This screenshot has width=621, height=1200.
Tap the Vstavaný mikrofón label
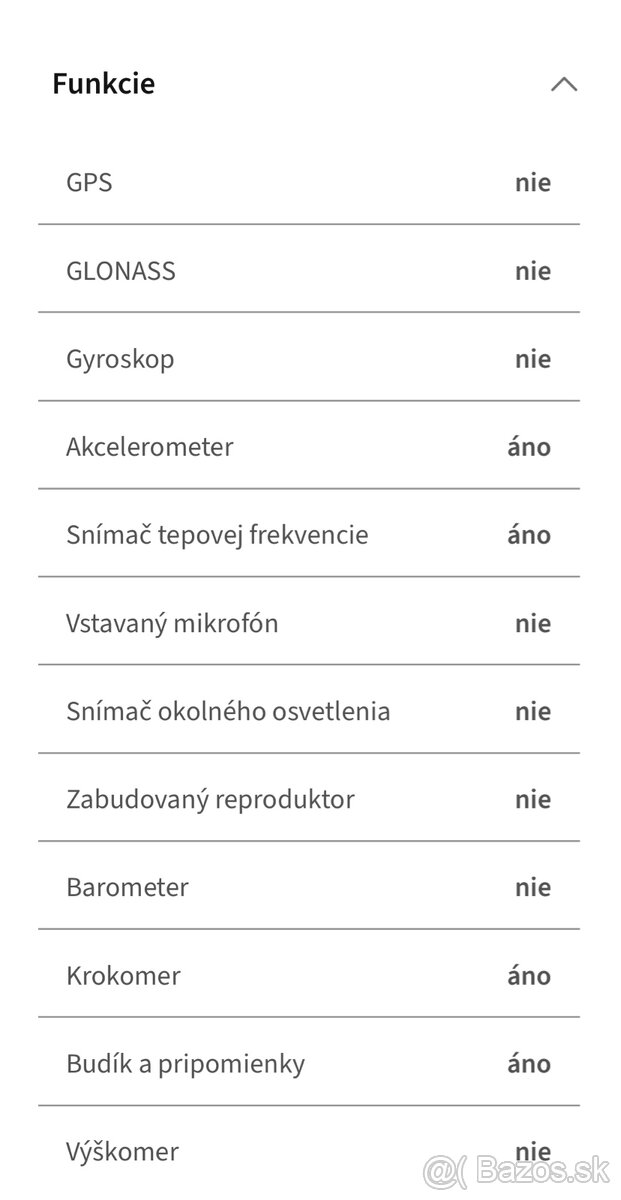click(x=172, y=623)
